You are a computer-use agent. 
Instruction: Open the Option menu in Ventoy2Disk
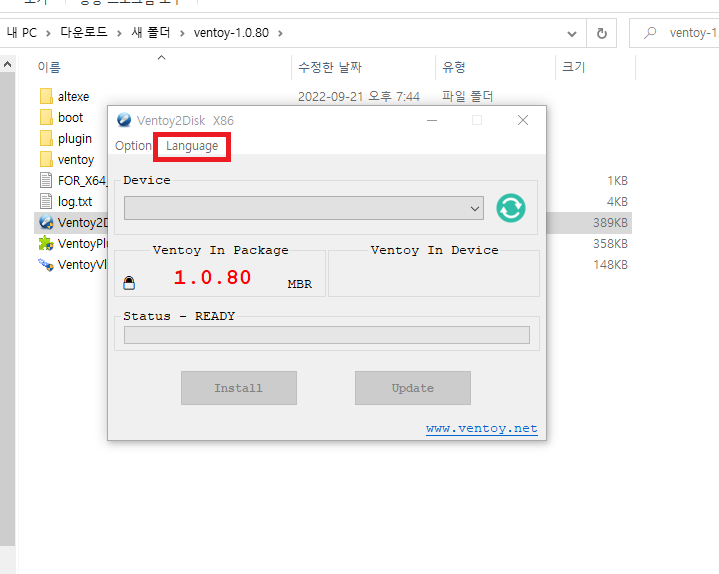[133, 146]
